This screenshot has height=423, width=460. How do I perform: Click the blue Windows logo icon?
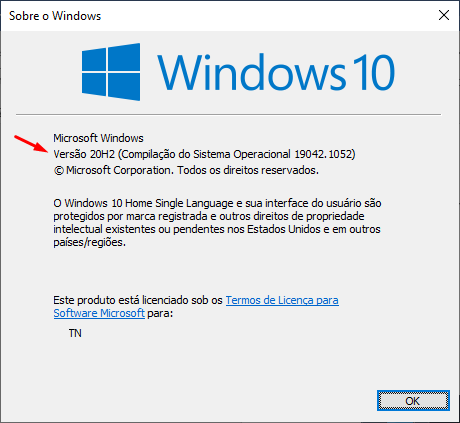111,72
